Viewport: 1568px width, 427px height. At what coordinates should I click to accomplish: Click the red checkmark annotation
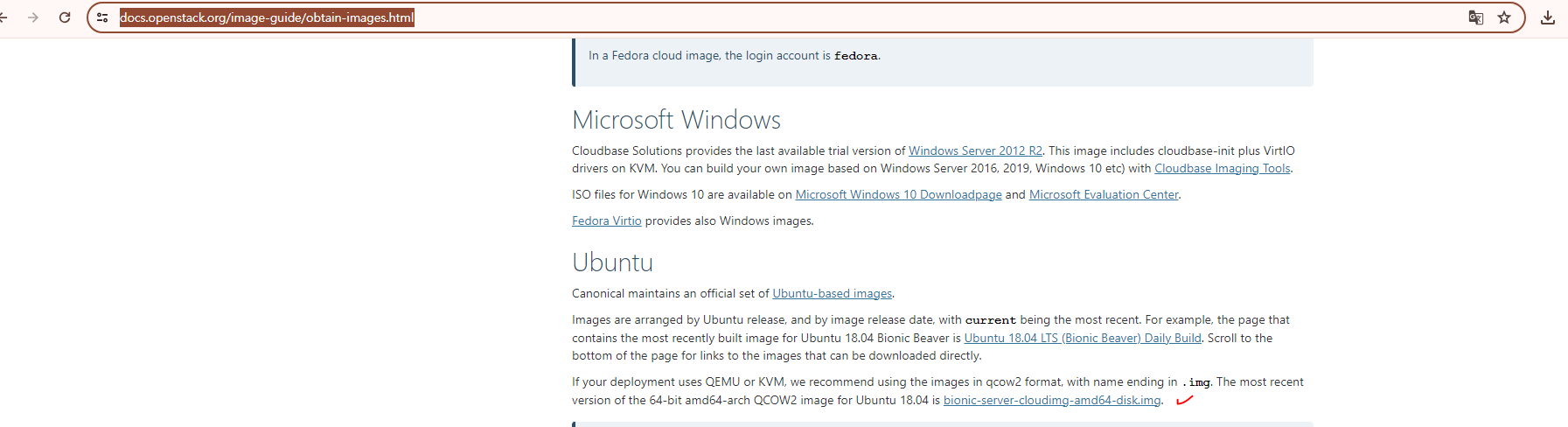(1184, 401)
